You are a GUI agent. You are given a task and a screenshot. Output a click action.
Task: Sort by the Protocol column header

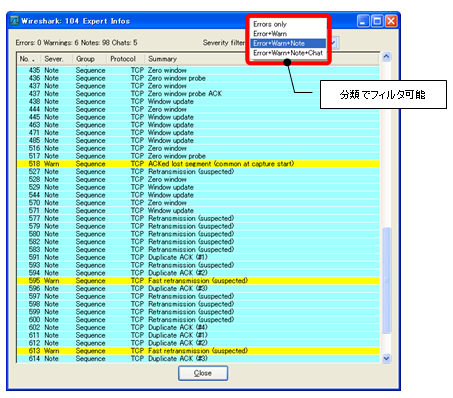click(x=126, y=59)
